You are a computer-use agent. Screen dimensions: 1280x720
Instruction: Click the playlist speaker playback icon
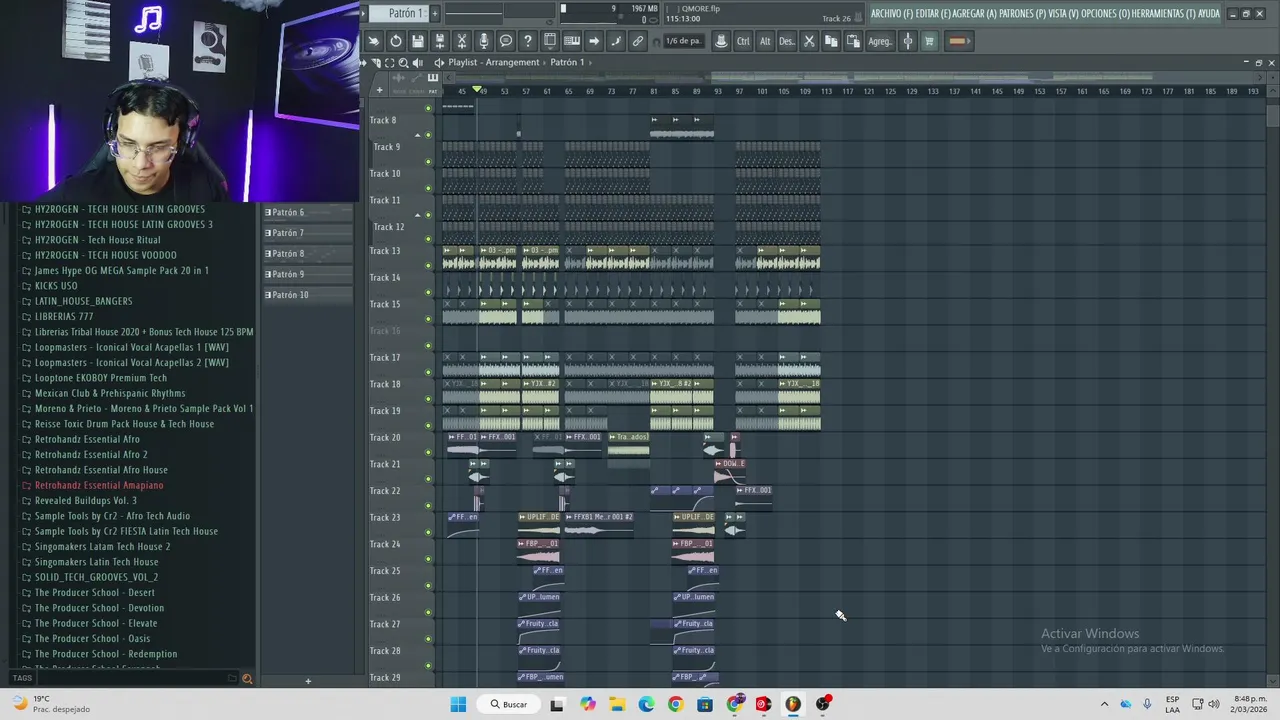pyautogui.click(x=418, y=62)
